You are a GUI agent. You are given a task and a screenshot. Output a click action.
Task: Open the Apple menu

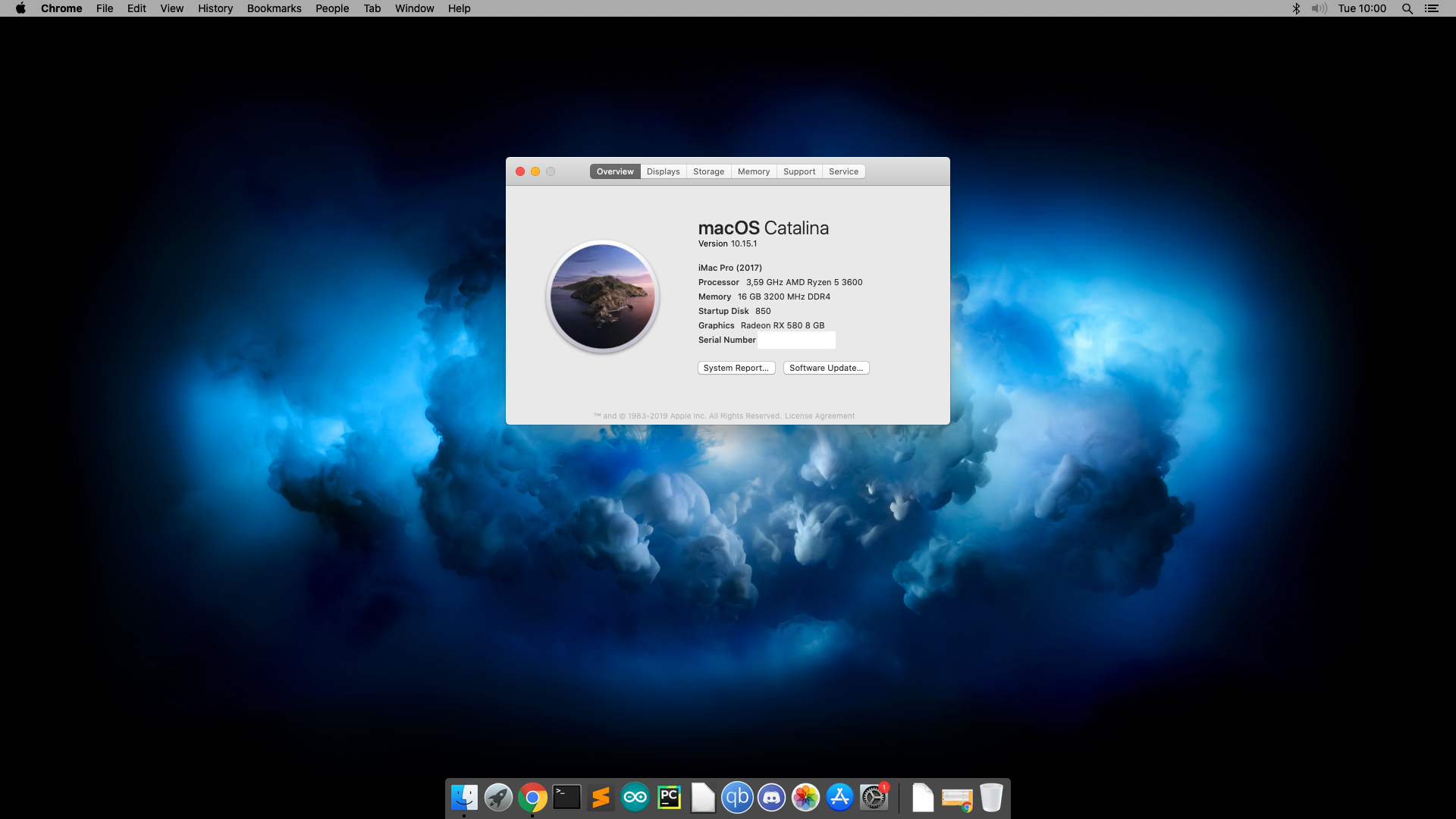click(20, 8)
